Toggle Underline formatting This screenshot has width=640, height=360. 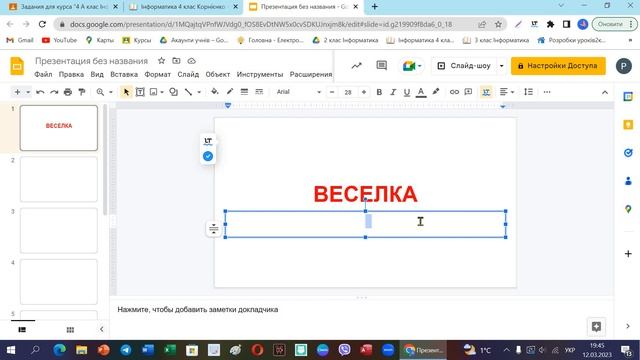407,92
